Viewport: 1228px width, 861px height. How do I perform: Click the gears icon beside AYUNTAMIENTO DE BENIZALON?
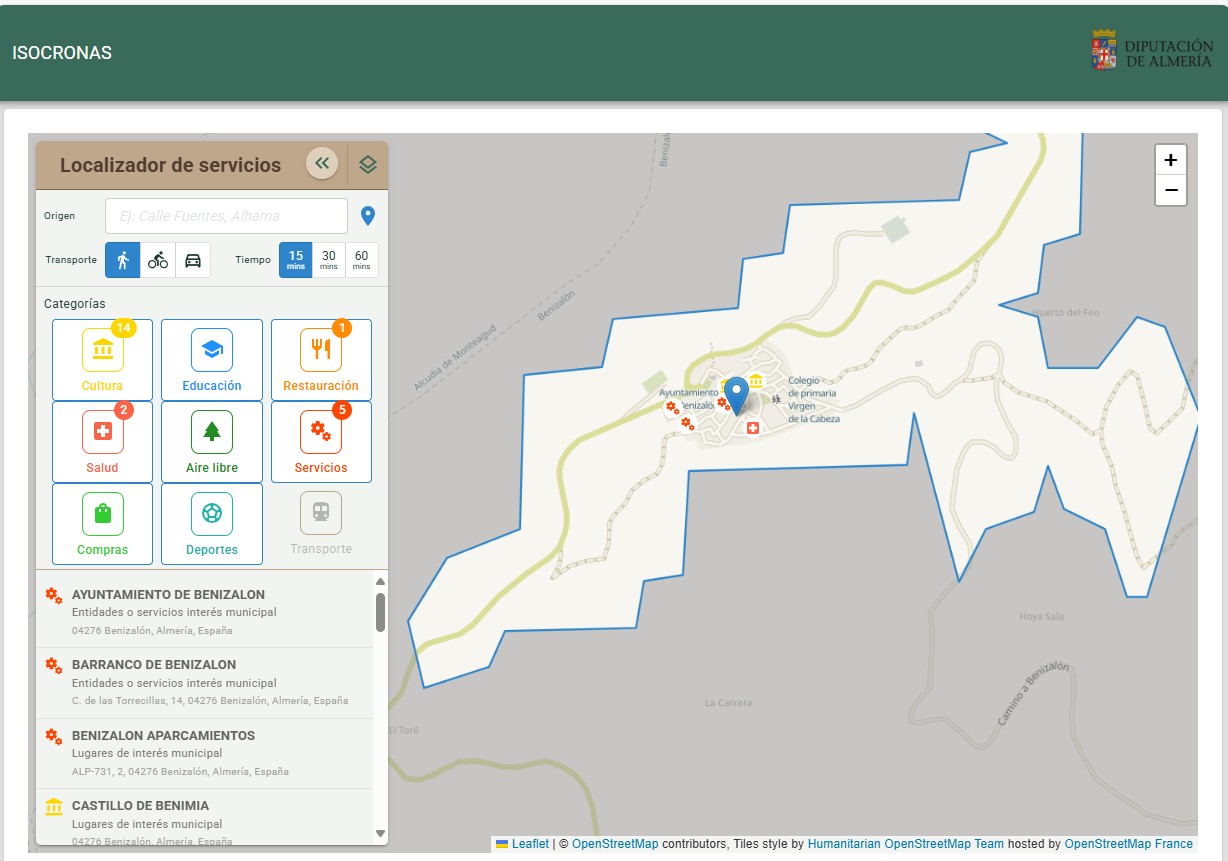click(x=54, y=595)
